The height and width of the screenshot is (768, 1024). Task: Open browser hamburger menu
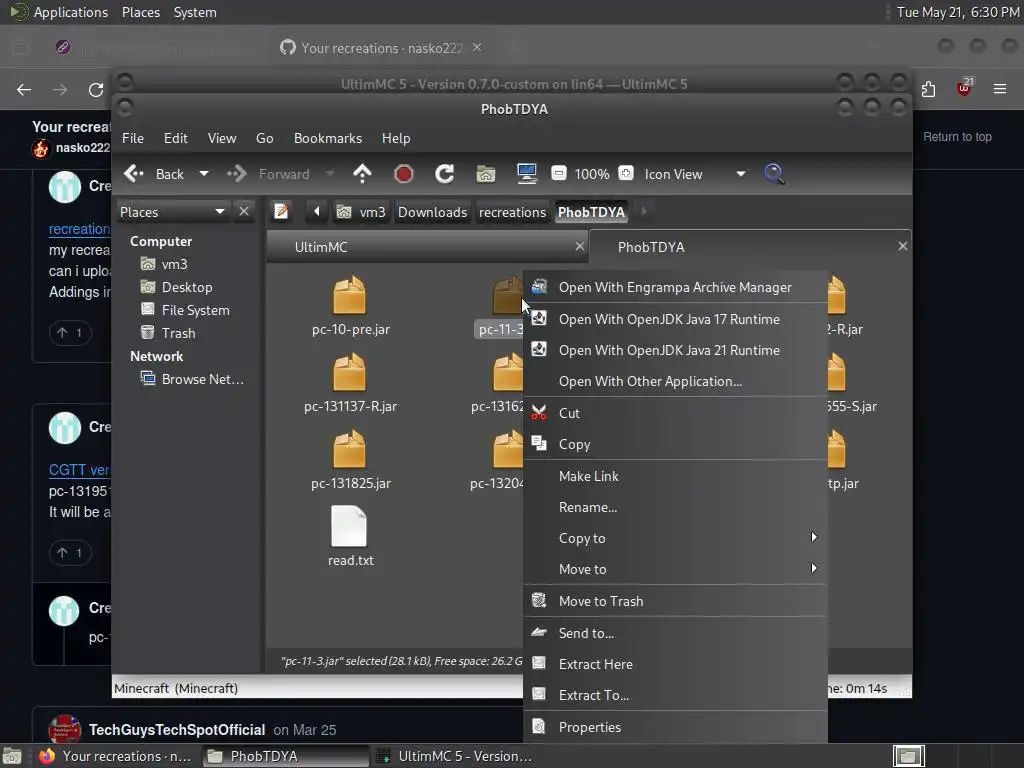coord(1000,89)
